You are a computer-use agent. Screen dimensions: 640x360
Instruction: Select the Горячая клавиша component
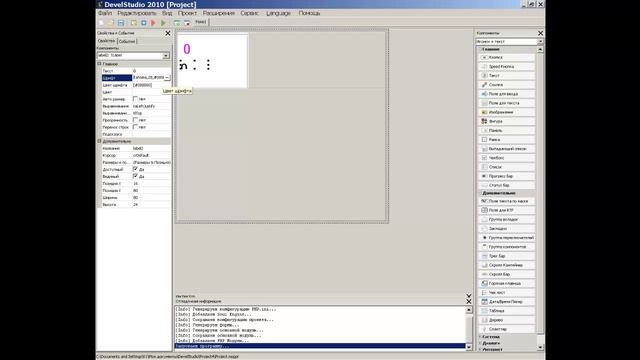pyautogui.click(x=507, y=283)
